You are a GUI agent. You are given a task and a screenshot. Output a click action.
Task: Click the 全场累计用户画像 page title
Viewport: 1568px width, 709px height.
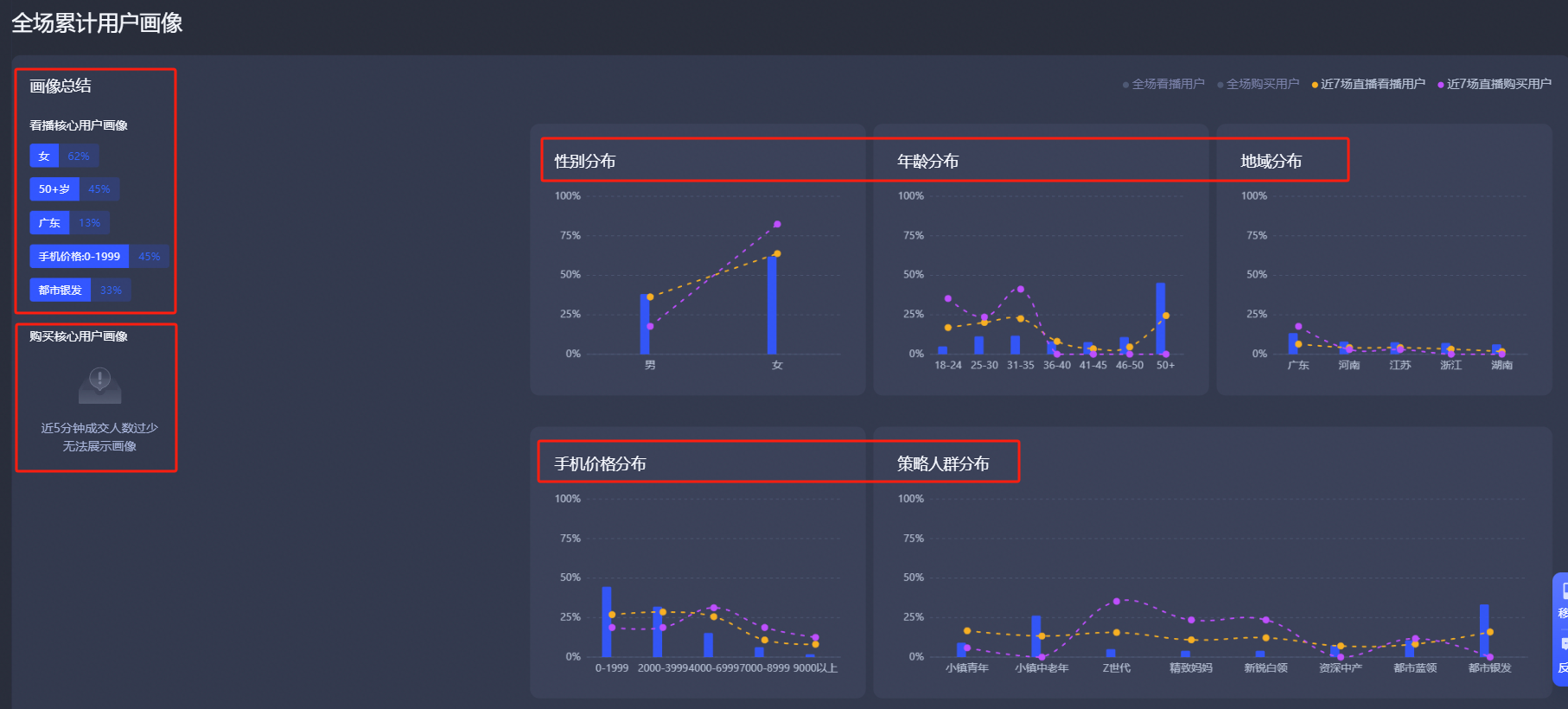click(97, 23)
